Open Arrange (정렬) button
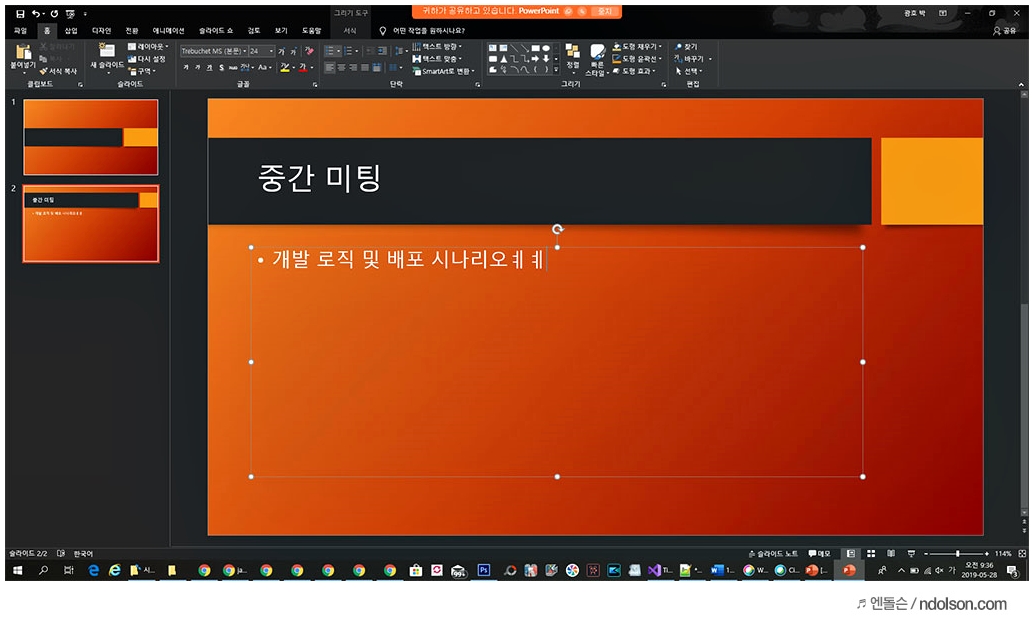 click(572, 58)
